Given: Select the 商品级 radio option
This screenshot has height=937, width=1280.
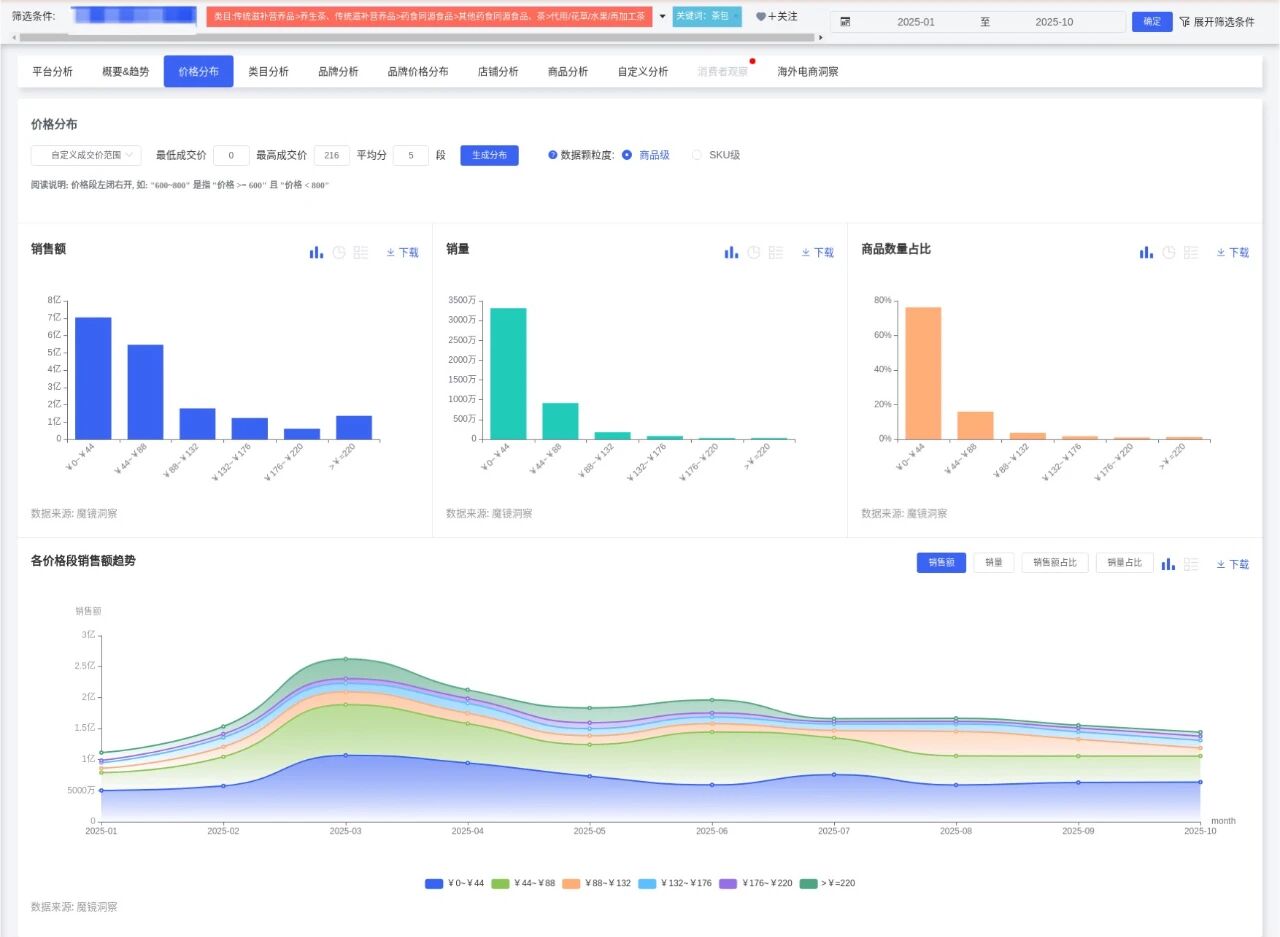Looking at the screenshot, I should [627, 155].
